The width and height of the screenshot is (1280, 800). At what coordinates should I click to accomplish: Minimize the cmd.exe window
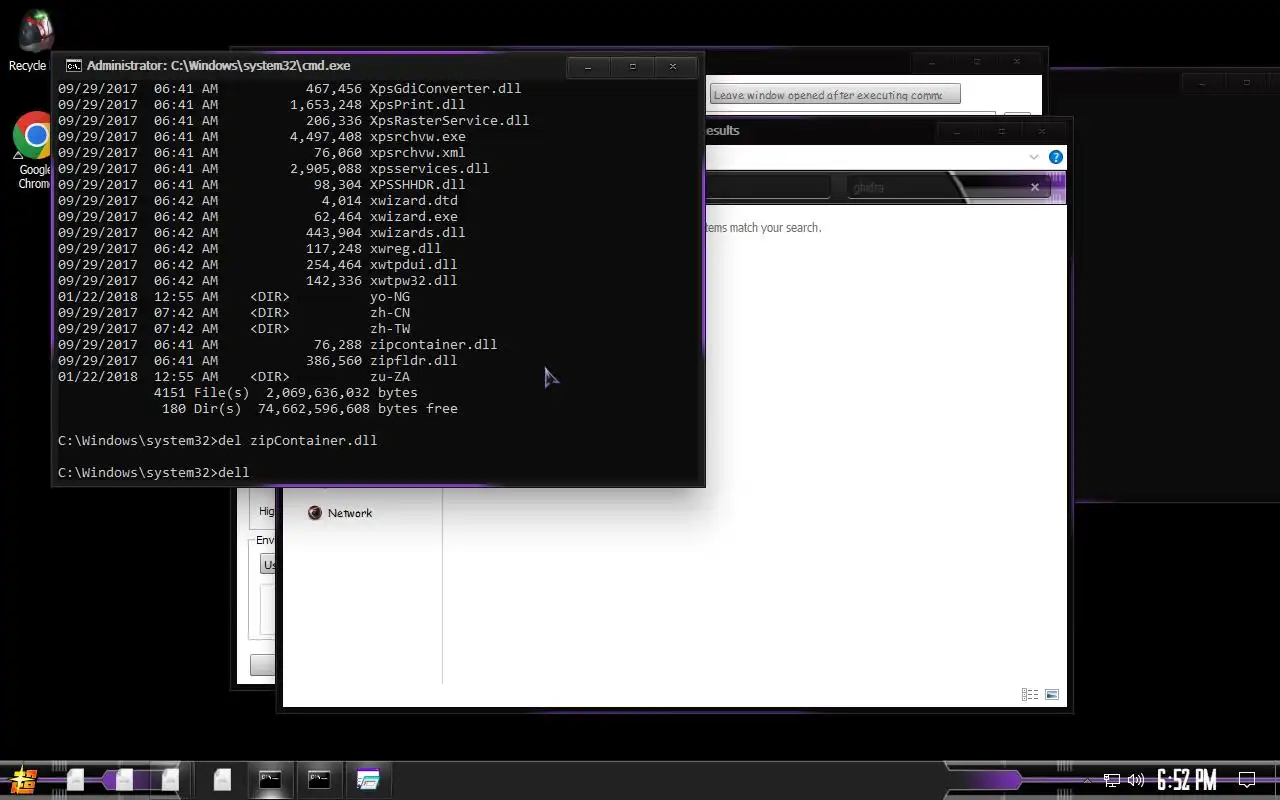588,67
